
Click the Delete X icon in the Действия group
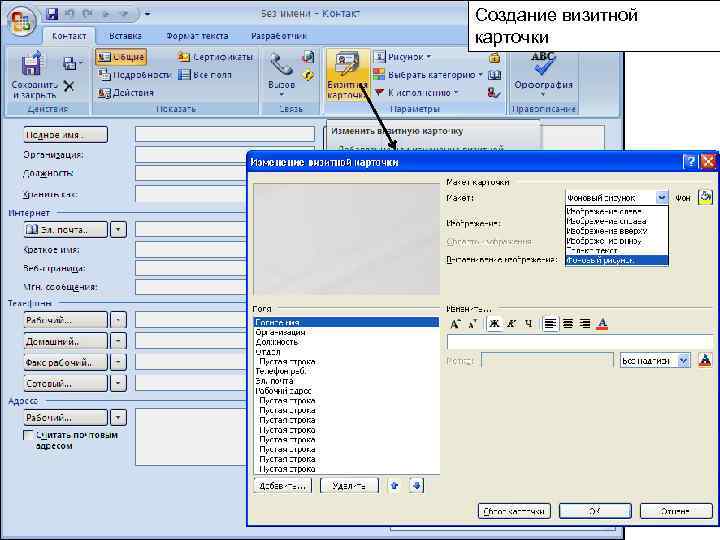pos(69,86)
